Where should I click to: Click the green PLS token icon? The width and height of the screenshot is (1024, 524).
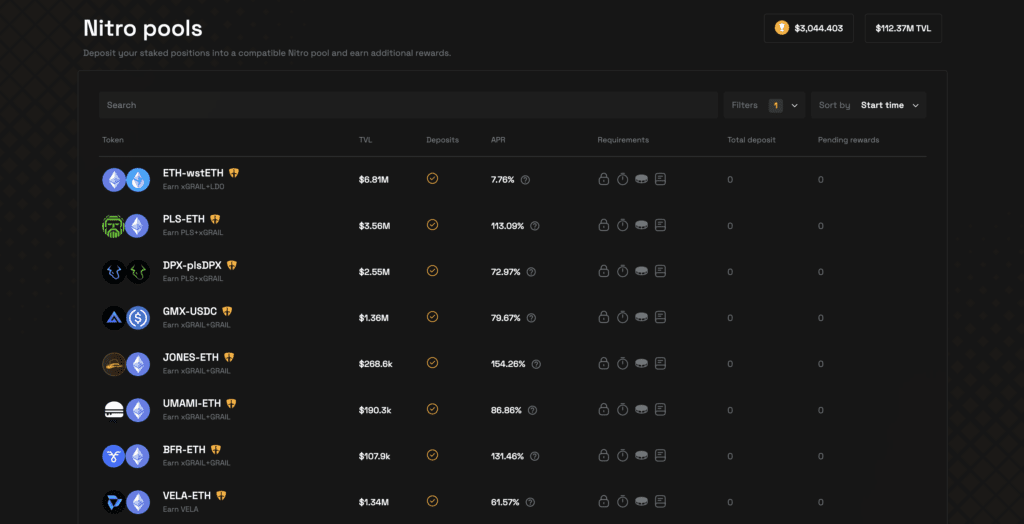[114, 226]
